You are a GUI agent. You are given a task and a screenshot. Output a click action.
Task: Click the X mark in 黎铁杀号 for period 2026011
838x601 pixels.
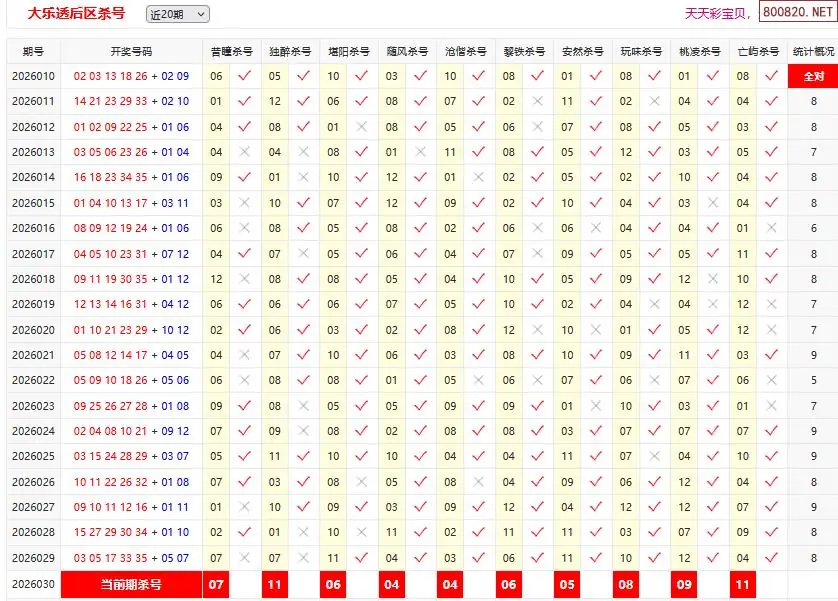pos(538,101)
